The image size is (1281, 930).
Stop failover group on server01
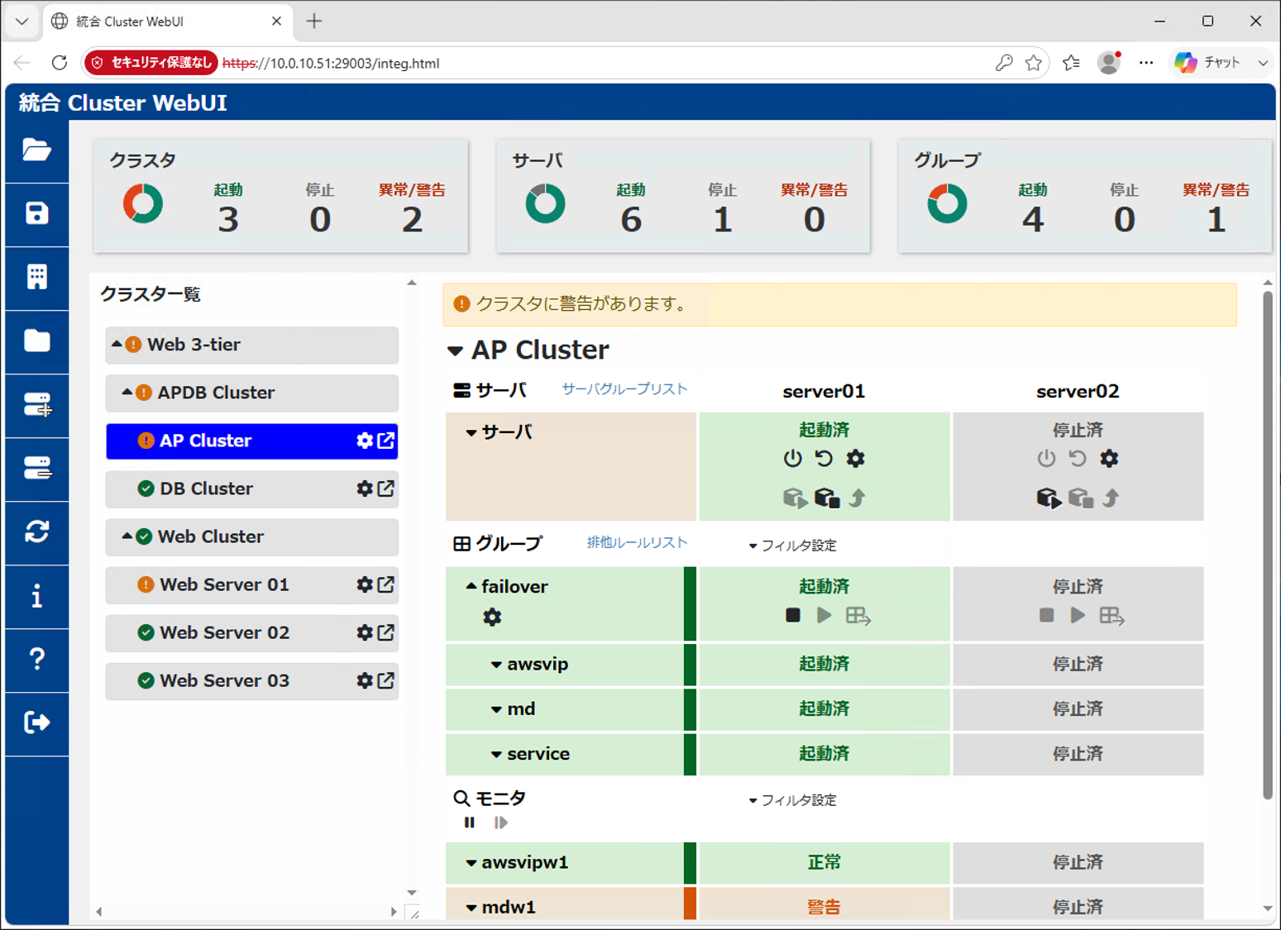793,616
